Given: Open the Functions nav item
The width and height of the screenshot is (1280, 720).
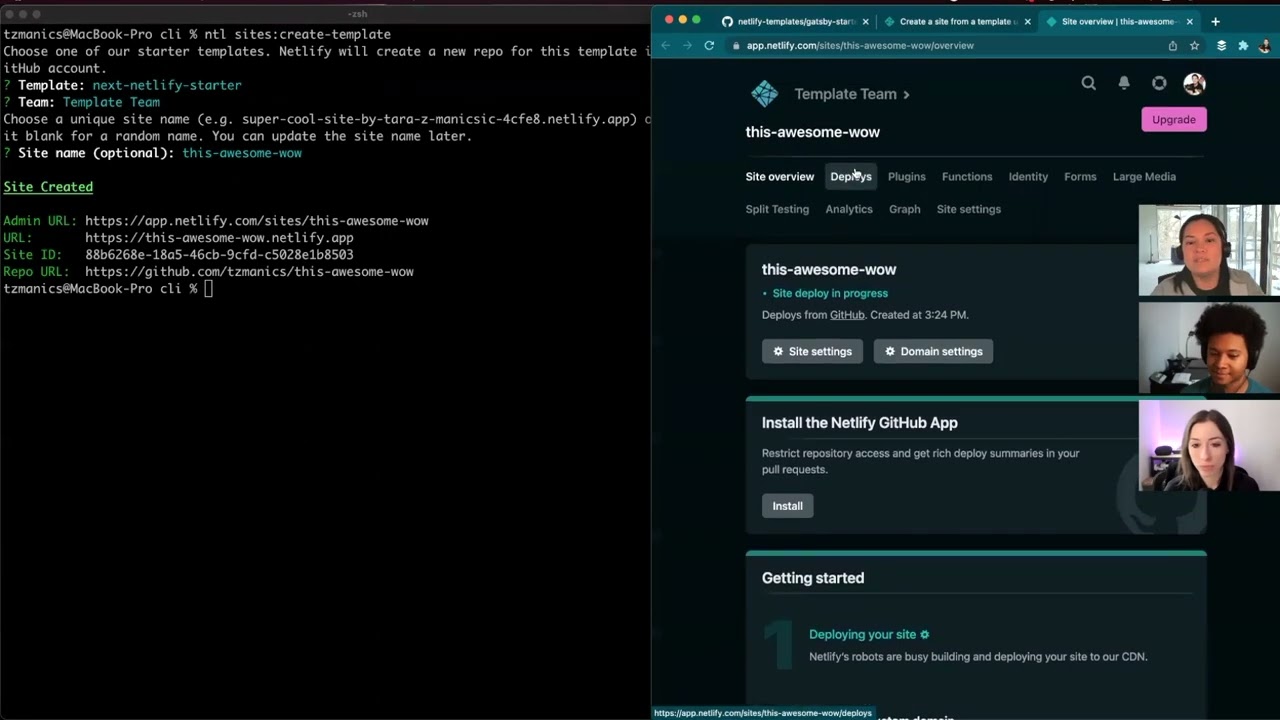Looking at the screenshot, I should pos(967,177).
